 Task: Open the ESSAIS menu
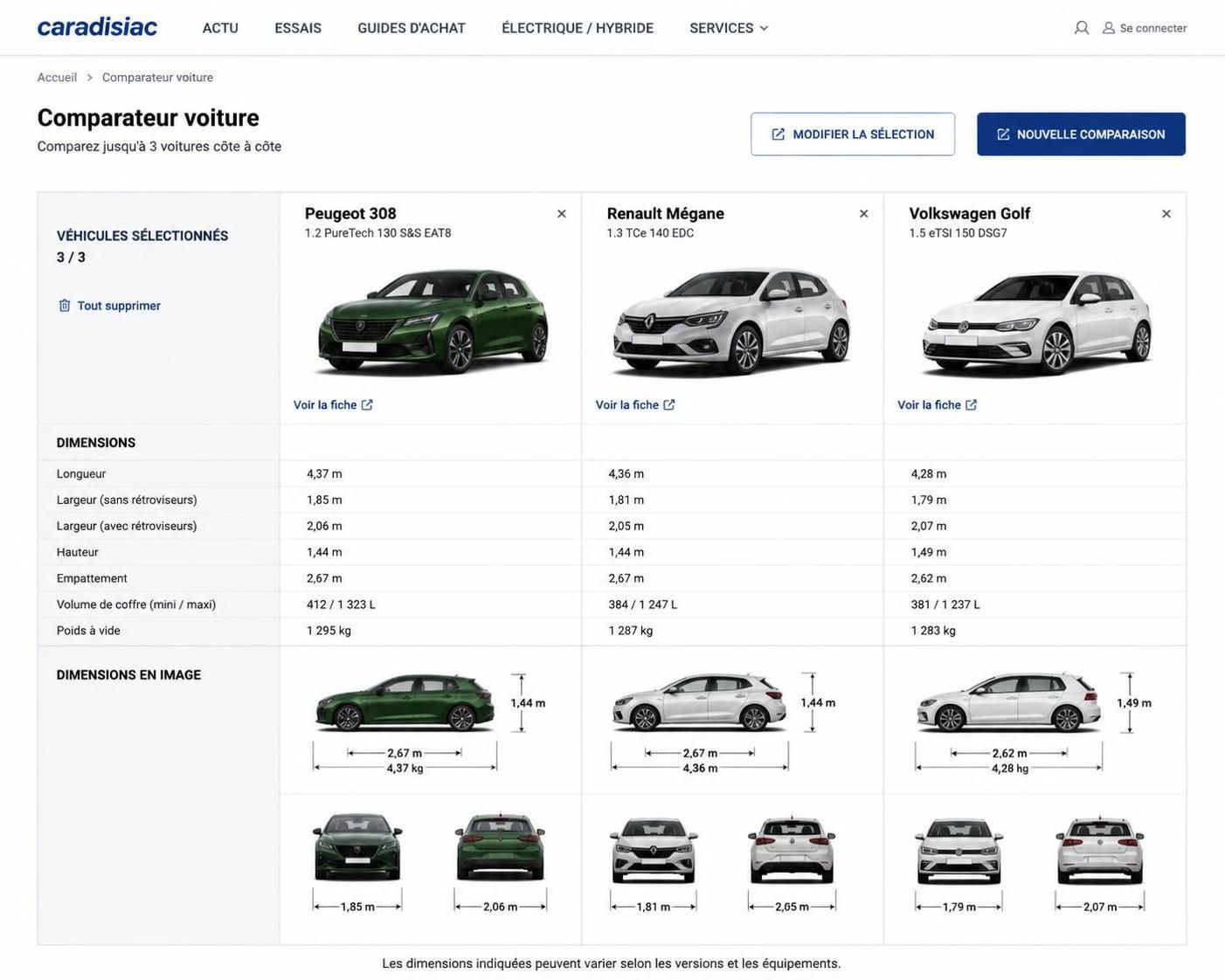coord(298,28)
